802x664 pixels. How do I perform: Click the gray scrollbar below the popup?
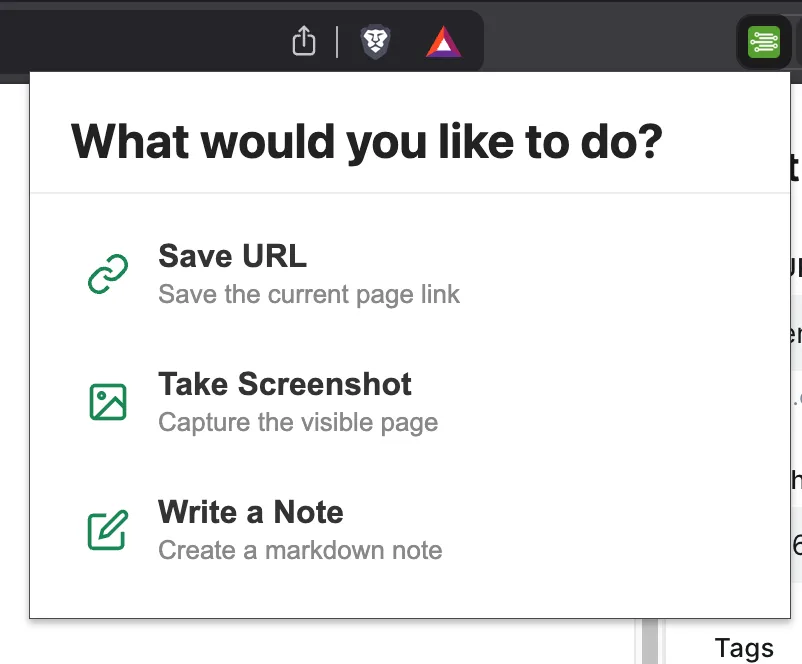(x=650, y=641)
